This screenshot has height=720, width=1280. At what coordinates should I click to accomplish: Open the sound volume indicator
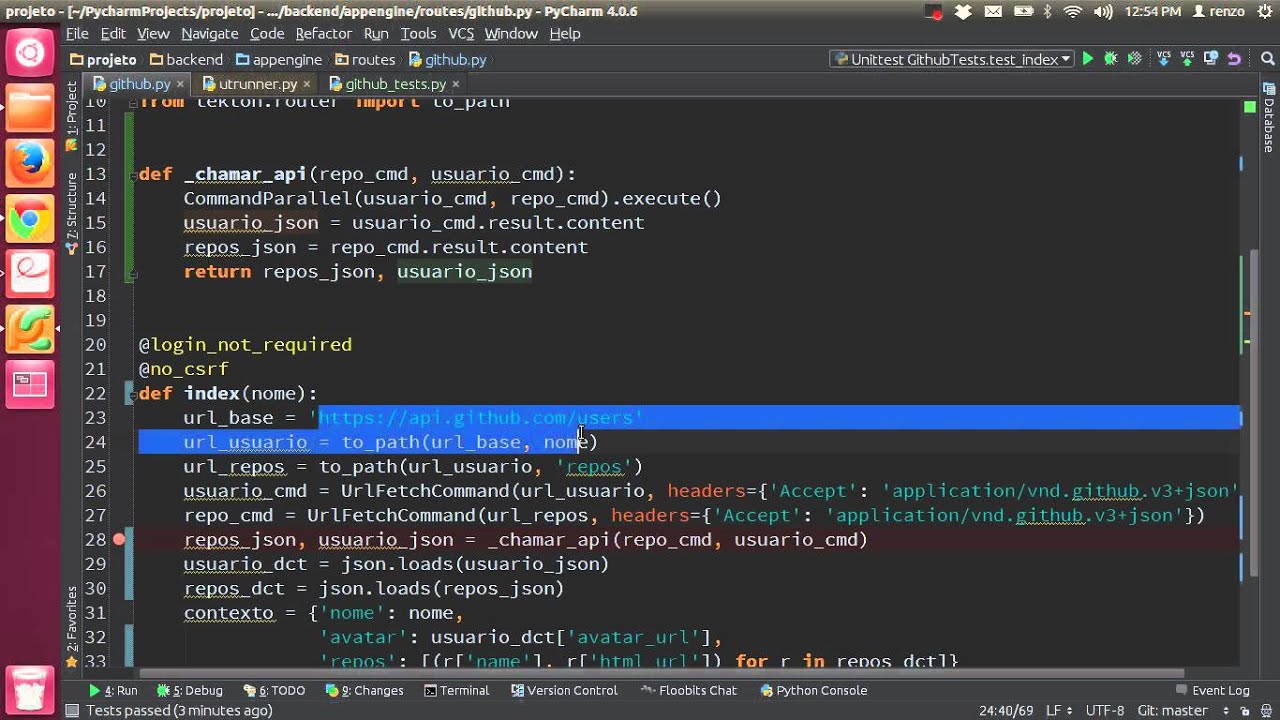tap(1103, 12)
